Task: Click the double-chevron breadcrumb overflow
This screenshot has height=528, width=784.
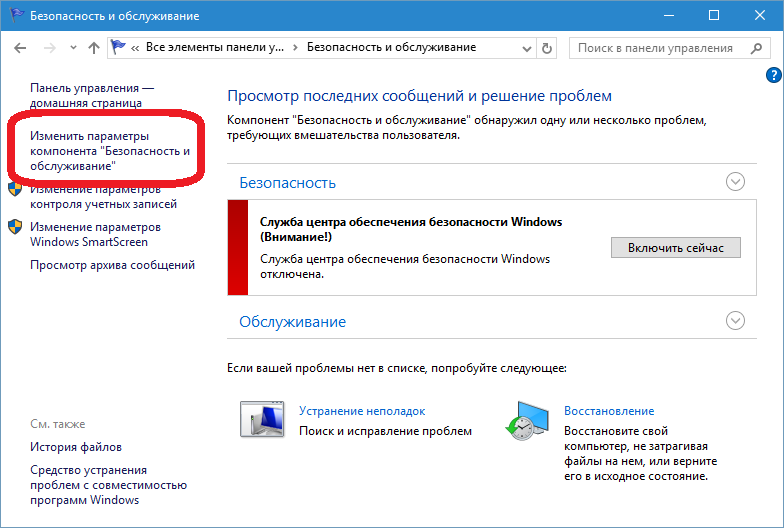Action: point(135,48)
